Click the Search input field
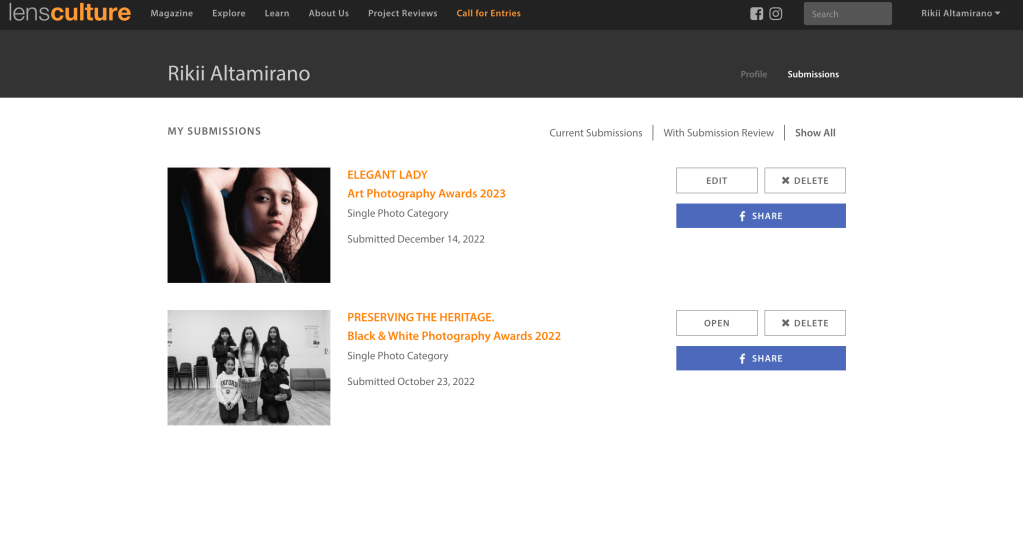 [847, 14]
